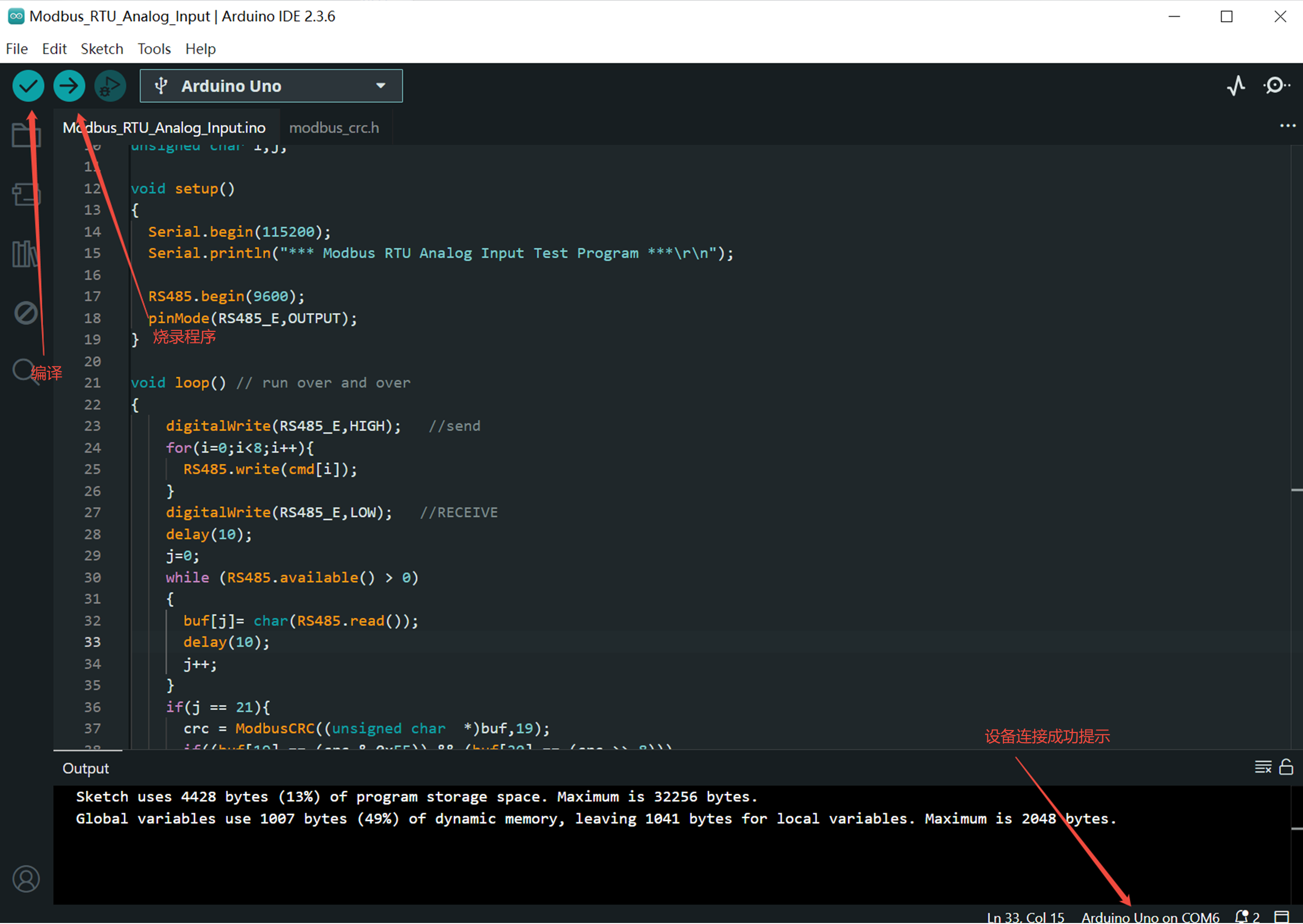Open the tab options ellipsis menu
The height and width of the screenshot is (924, 1303).
pyautogui.click(x=1287, y=126)
